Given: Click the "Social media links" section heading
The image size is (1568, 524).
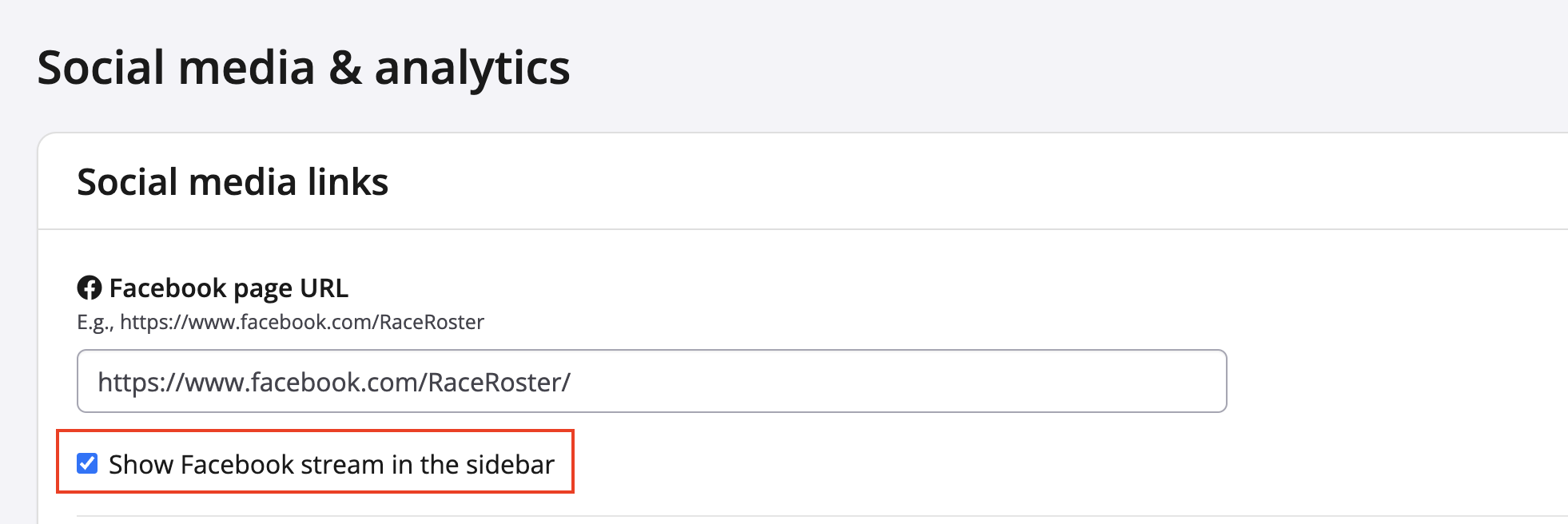Looking at the screenshot, I should click(232, 182).
